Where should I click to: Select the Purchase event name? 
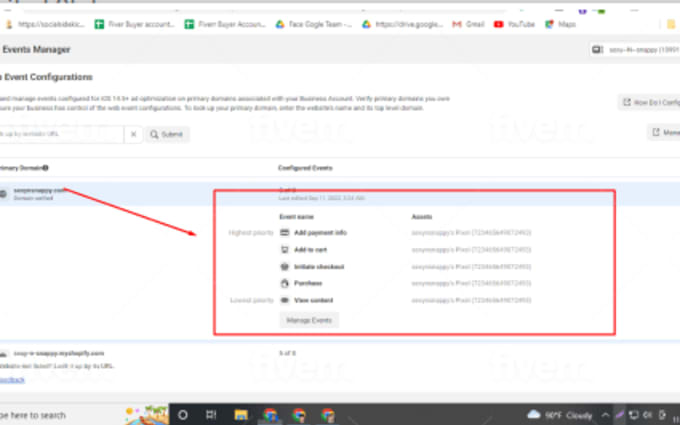point(308,284)
